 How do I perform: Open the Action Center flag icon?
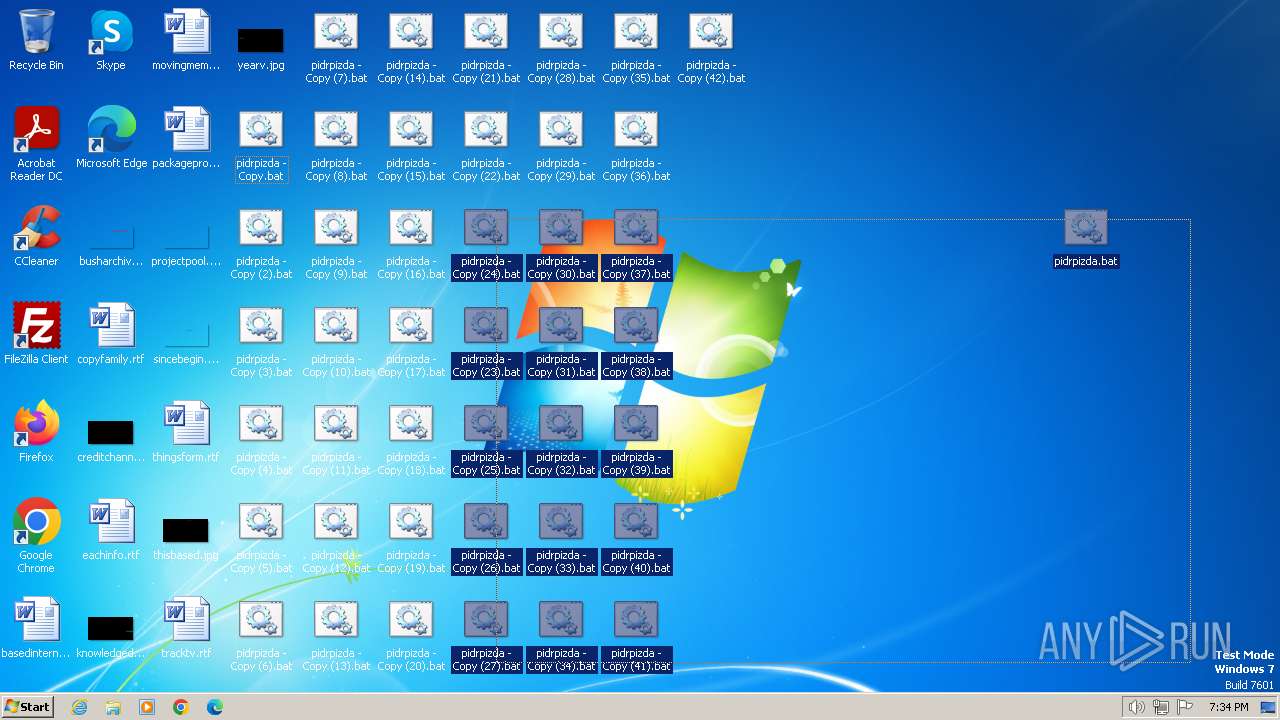[x=1186, y=707]
